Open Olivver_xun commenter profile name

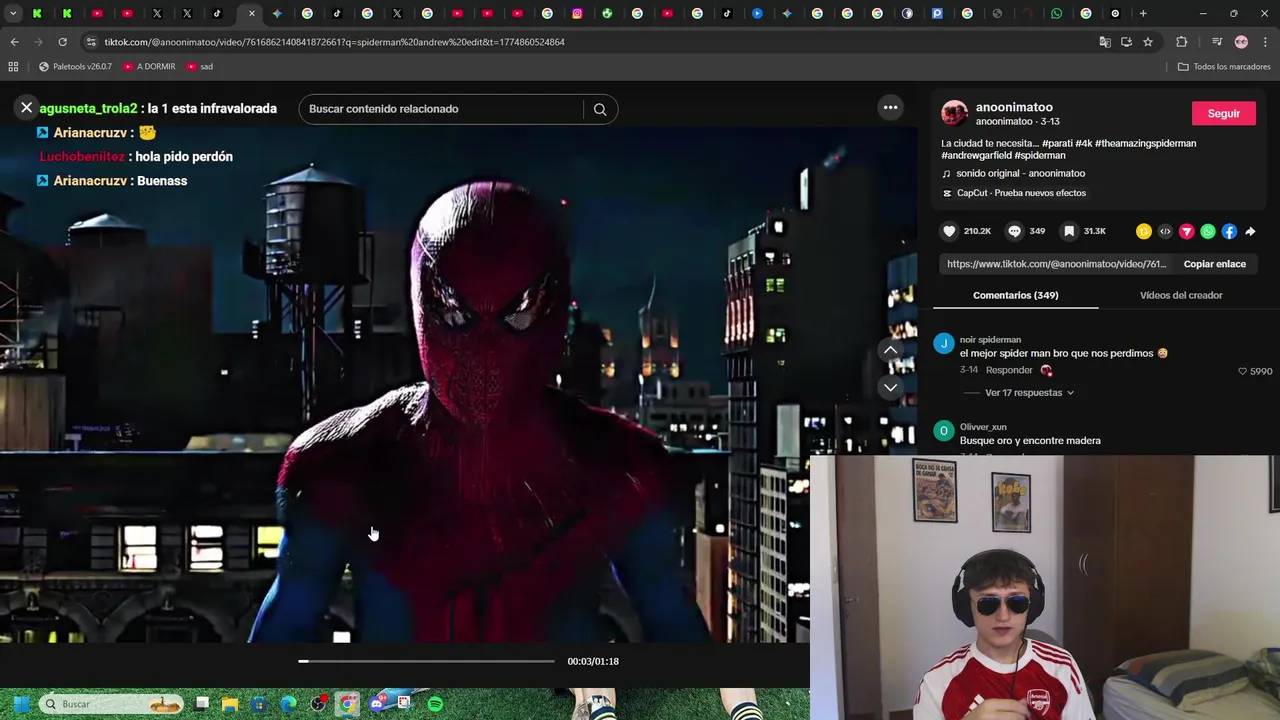tap(983, 427)
